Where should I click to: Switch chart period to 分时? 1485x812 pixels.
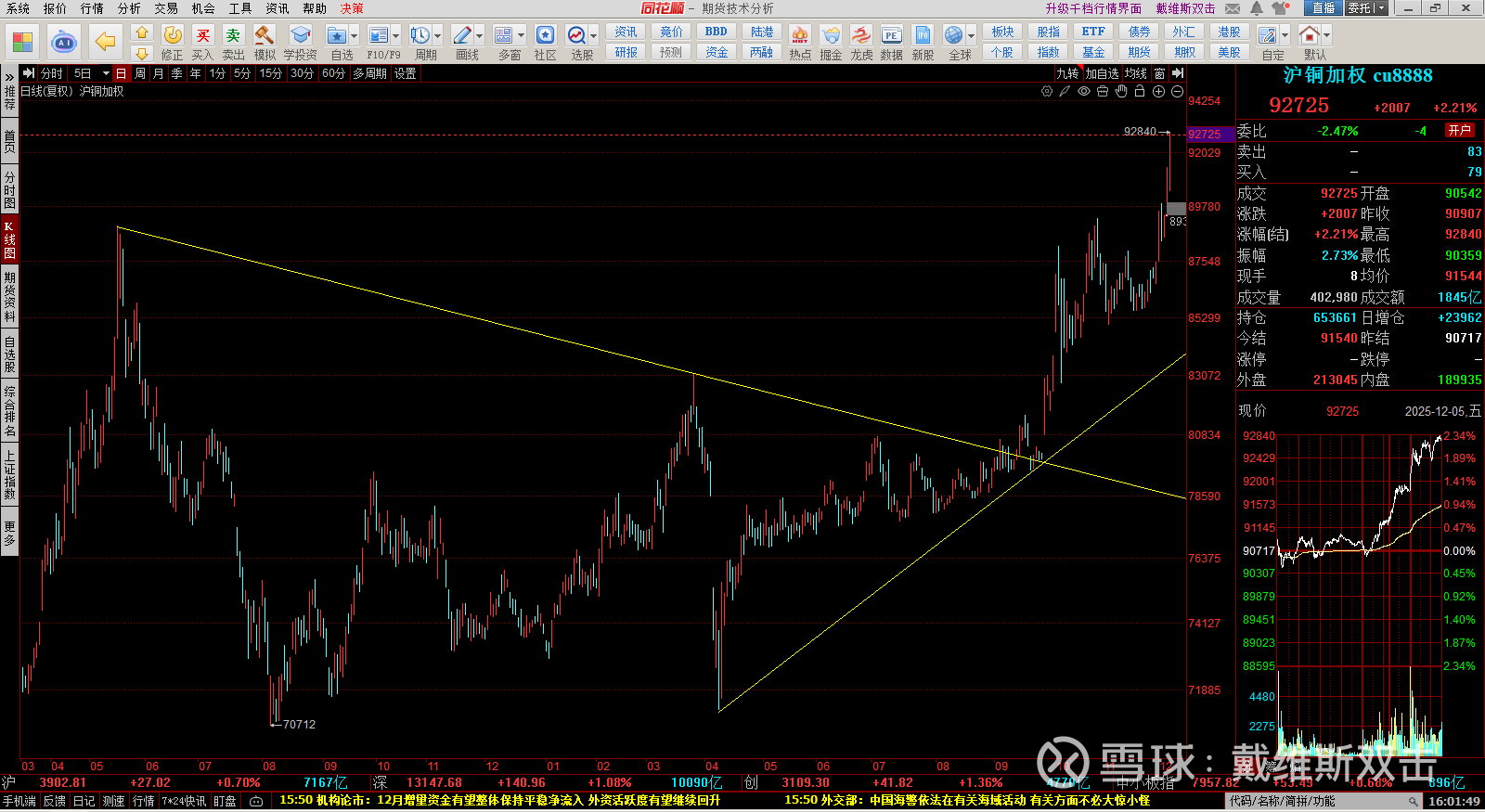[51, 73]
